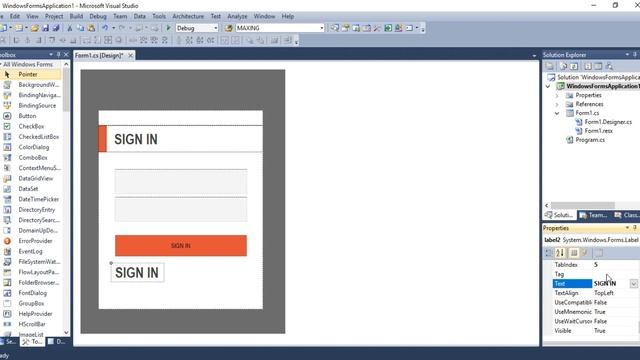Expand the Properties node in Solution Explorer

(557, 96)
